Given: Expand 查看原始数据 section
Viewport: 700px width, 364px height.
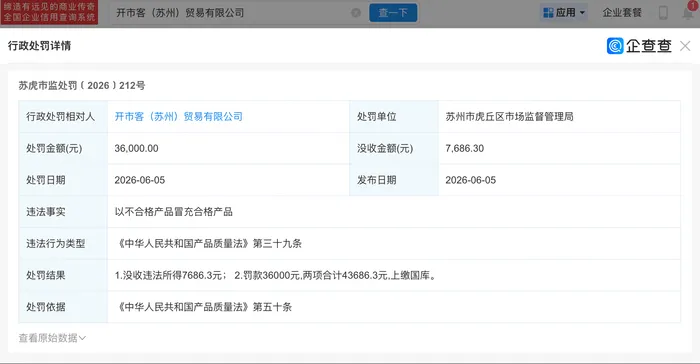Looking at the screenshot, I should pyautogui.click(x=52, y=338).
